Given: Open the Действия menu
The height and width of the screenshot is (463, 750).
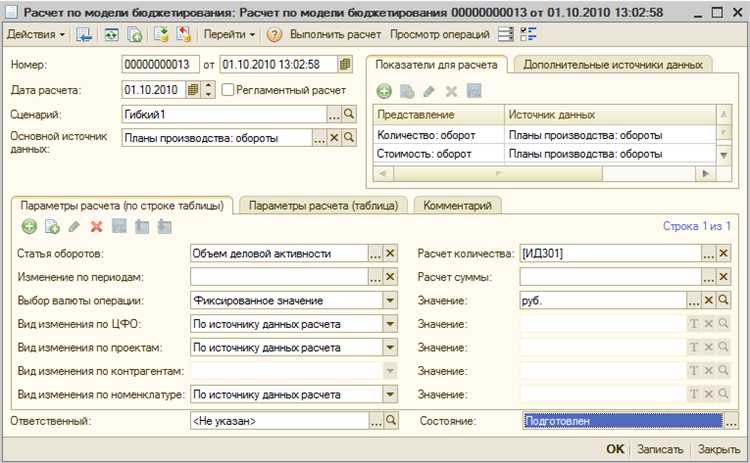Looking at the screenshot, I should click(x=36, y=34).
